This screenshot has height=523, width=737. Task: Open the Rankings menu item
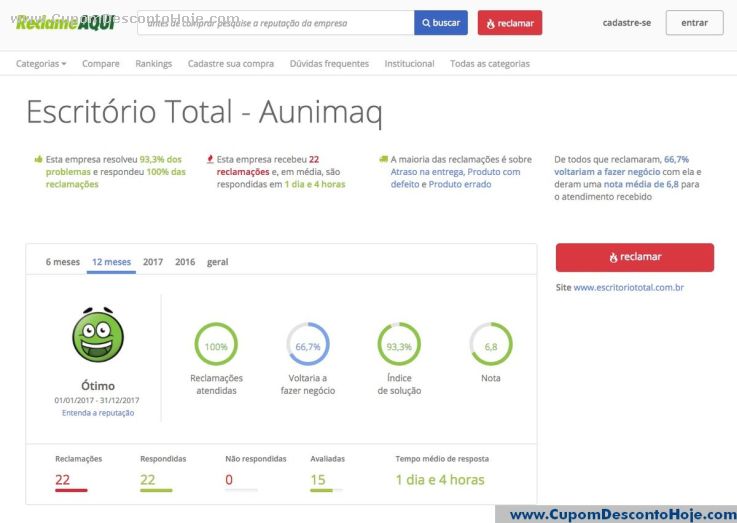coord(154,63)
